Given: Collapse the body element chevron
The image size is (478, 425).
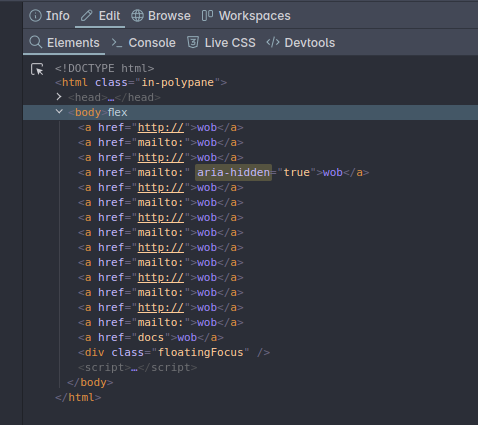Looking at the screenshot, I should 59,111.
